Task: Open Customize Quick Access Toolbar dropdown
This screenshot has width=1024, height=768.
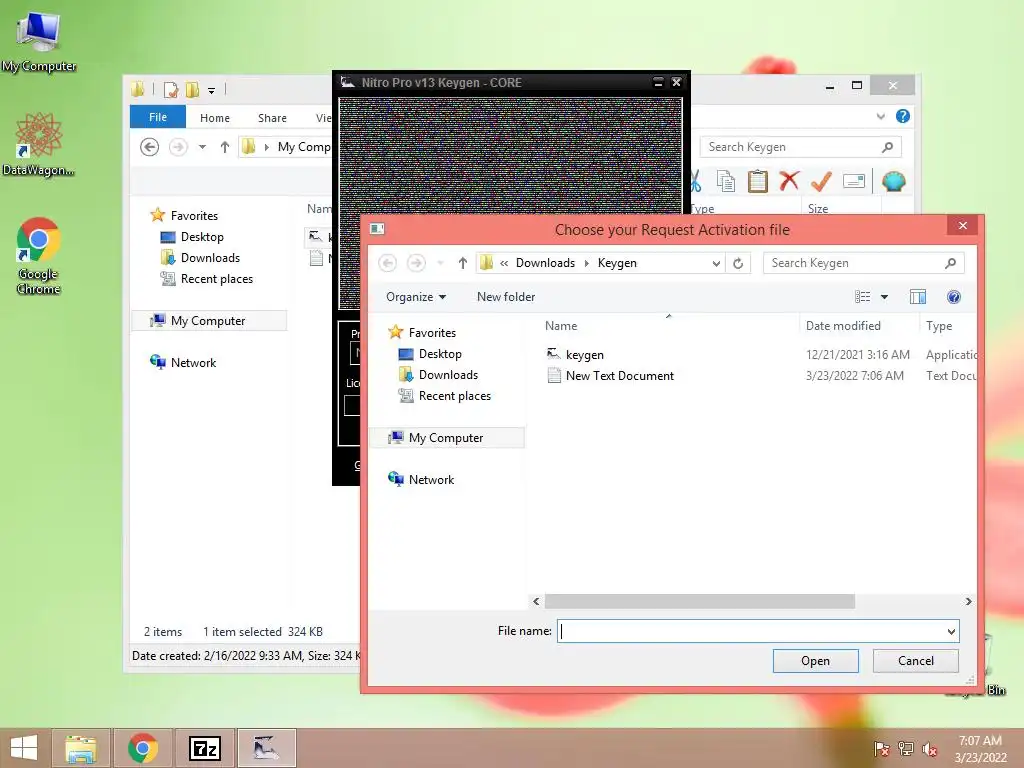Action: (212, 90)
